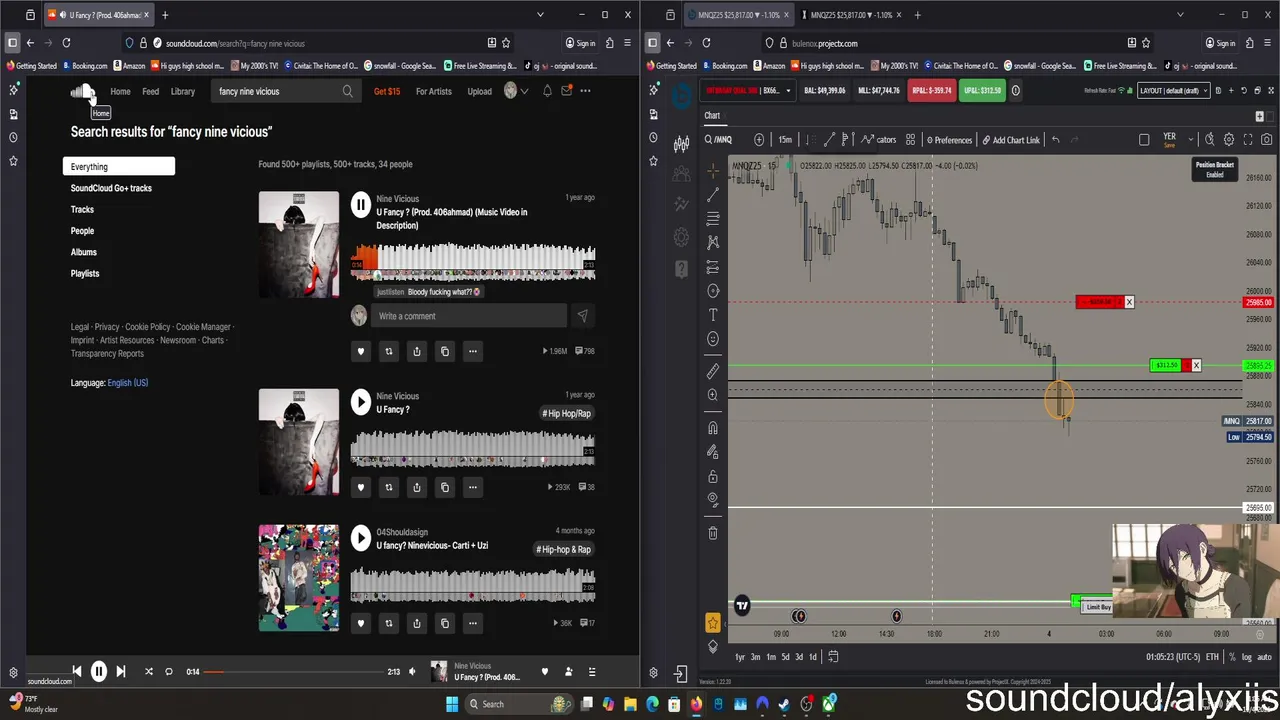The image size is (1280, 720).
Task: Filter search results by Playlists
Action: point(85,273)
